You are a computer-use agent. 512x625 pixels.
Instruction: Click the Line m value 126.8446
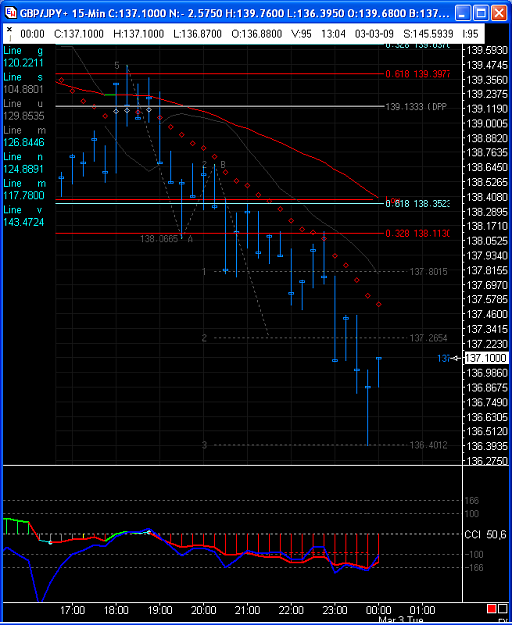click(24, 142)
